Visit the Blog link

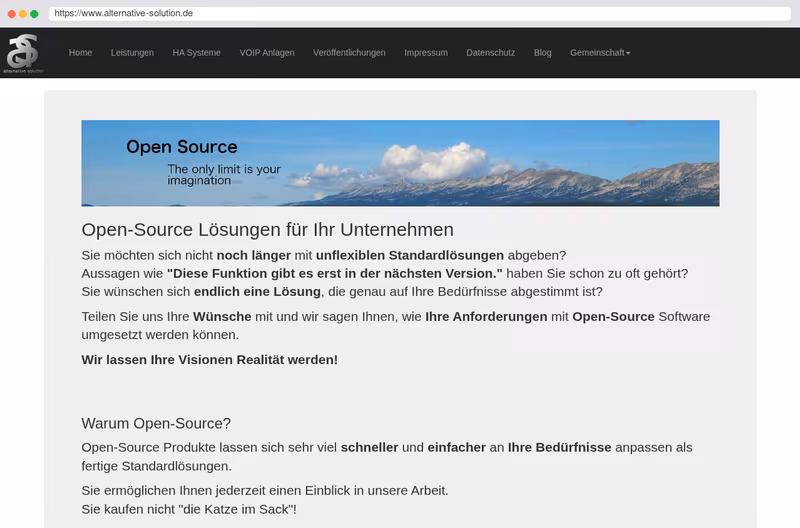(542, 53)
